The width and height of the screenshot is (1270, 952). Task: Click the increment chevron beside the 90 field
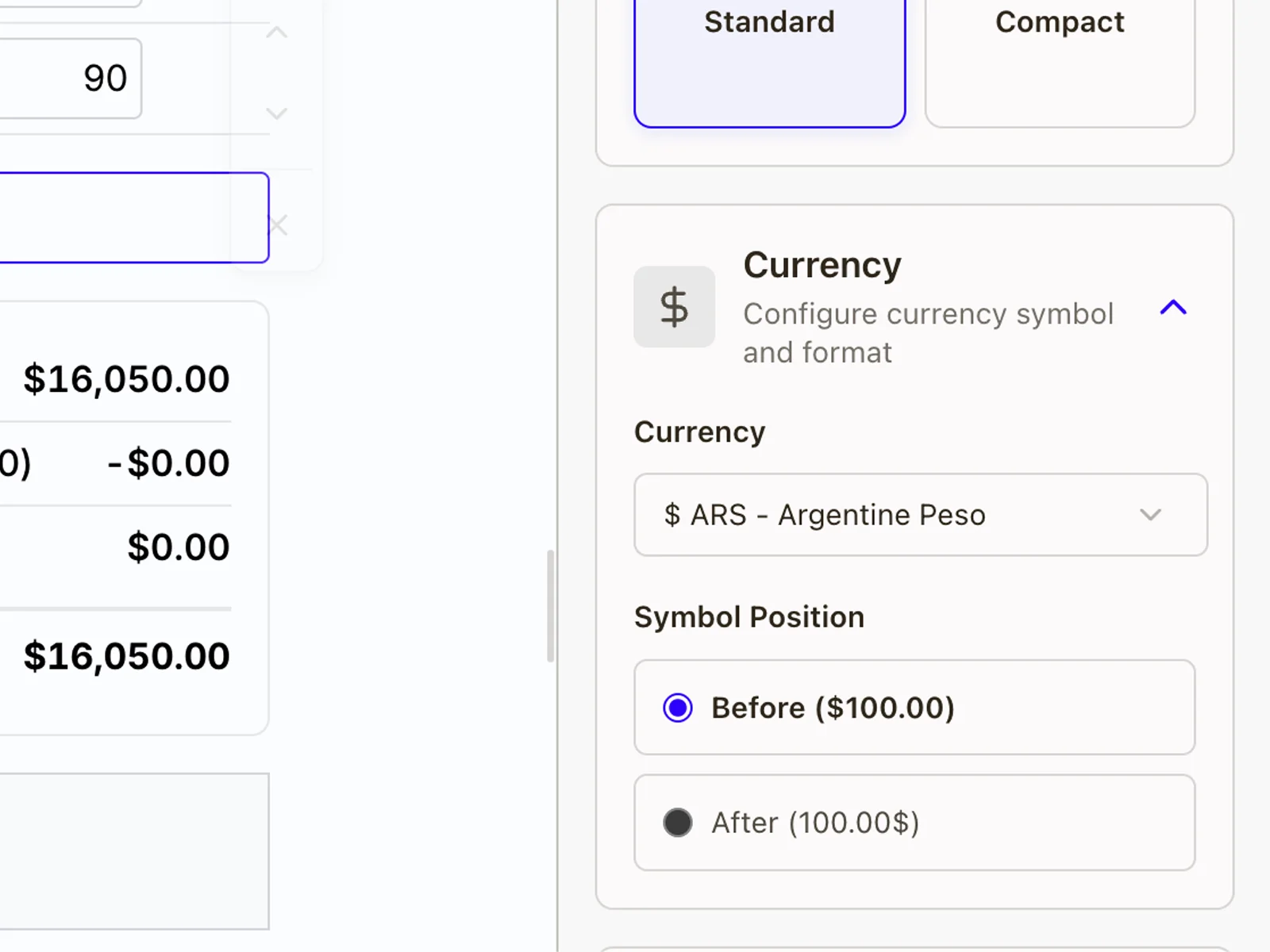276,32
